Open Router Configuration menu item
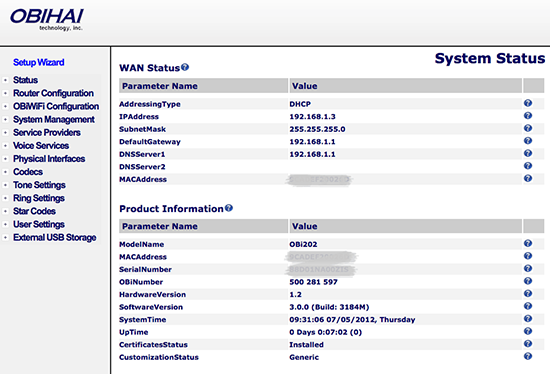The image size is (550, 374). (53, 93)
